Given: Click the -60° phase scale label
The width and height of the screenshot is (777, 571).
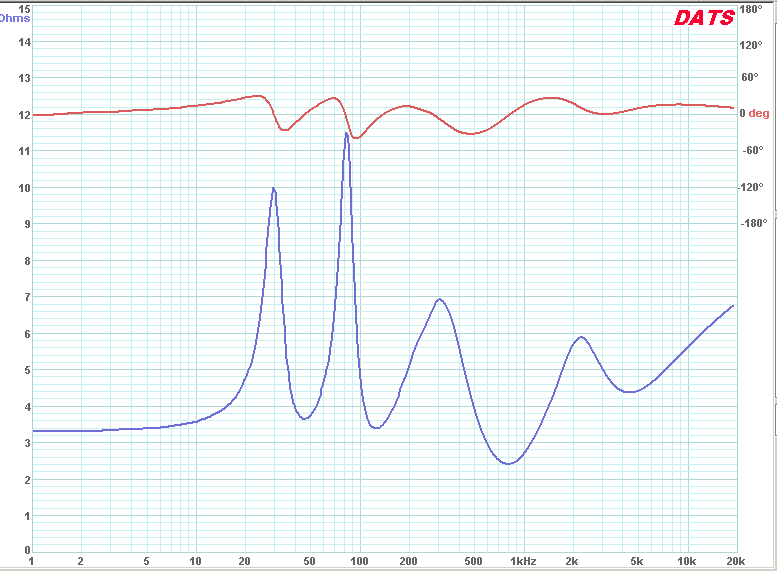Looking at the screenshot, I should coord(751,150).
